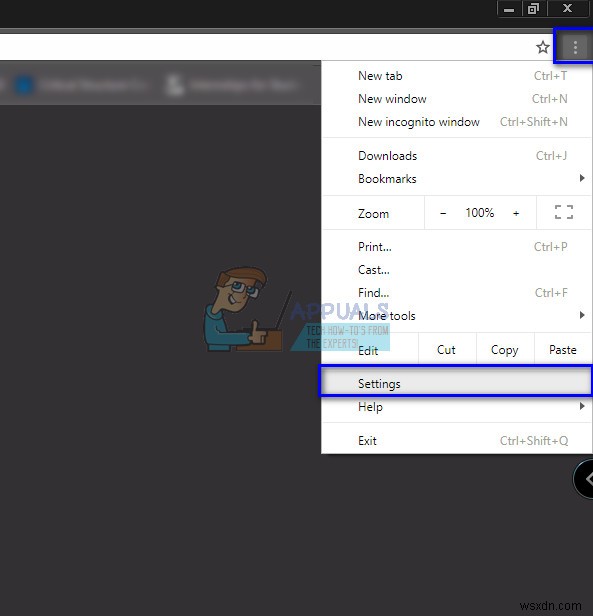593x616 pixels.
Task: Choose New window menu entry
Action: (457, 99)
